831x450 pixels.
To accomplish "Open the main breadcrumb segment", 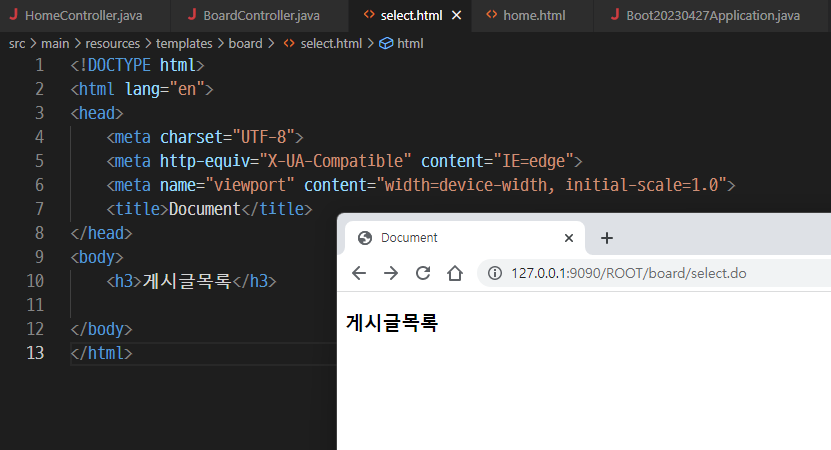I will coord(55,43).
